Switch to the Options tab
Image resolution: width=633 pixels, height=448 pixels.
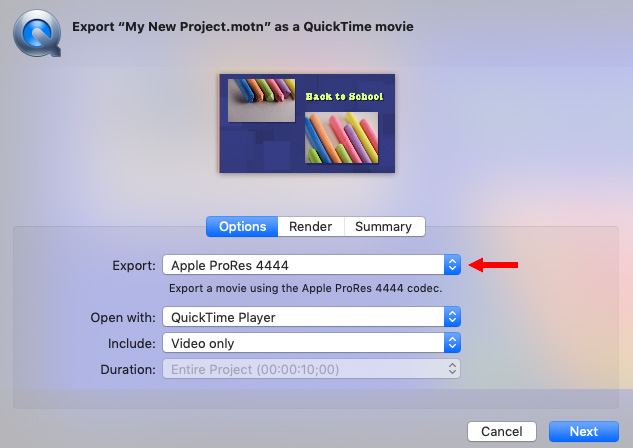[242, 226]
